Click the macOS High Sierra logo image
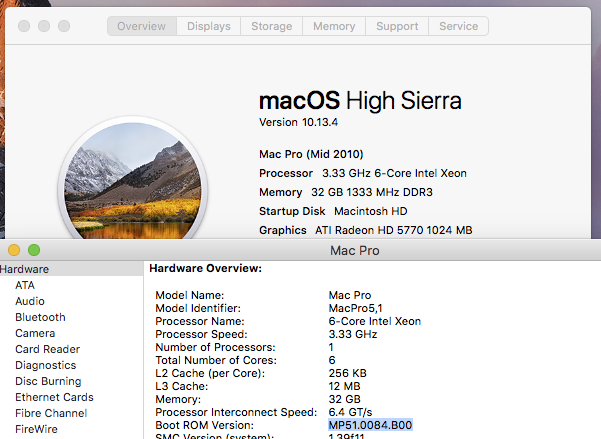 coord(133,178)
